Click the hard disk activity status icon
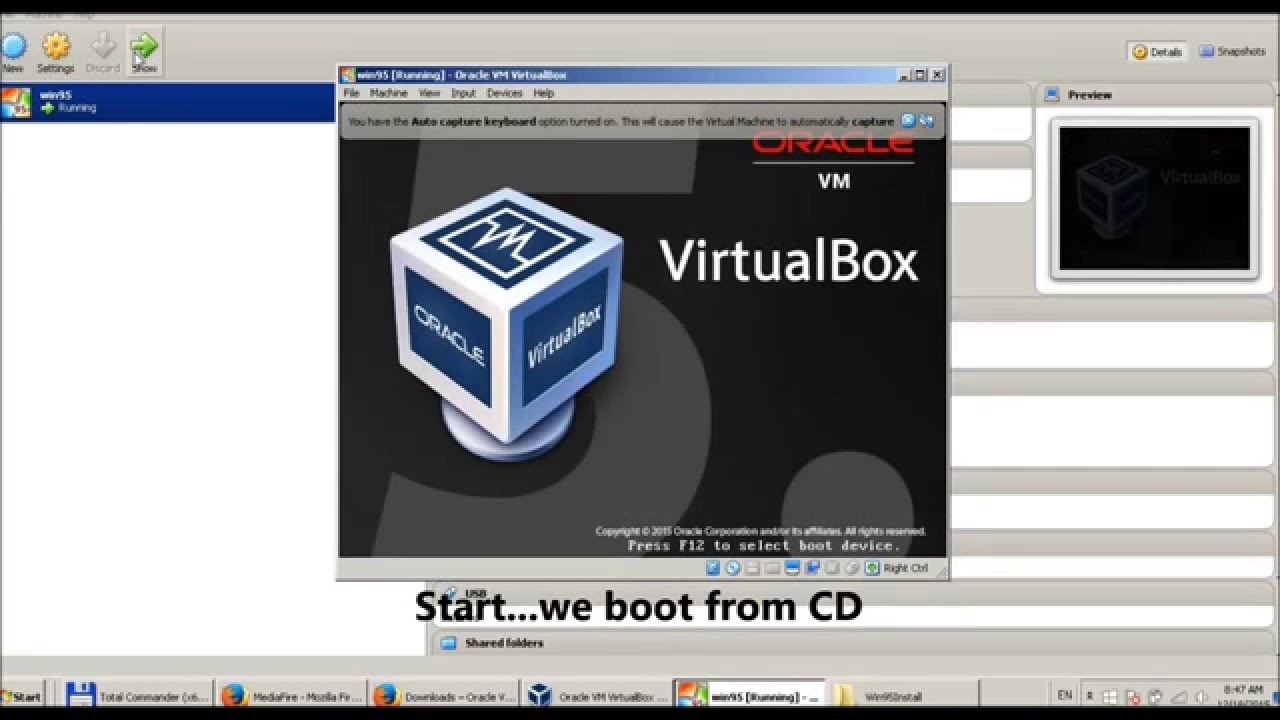 713,568
